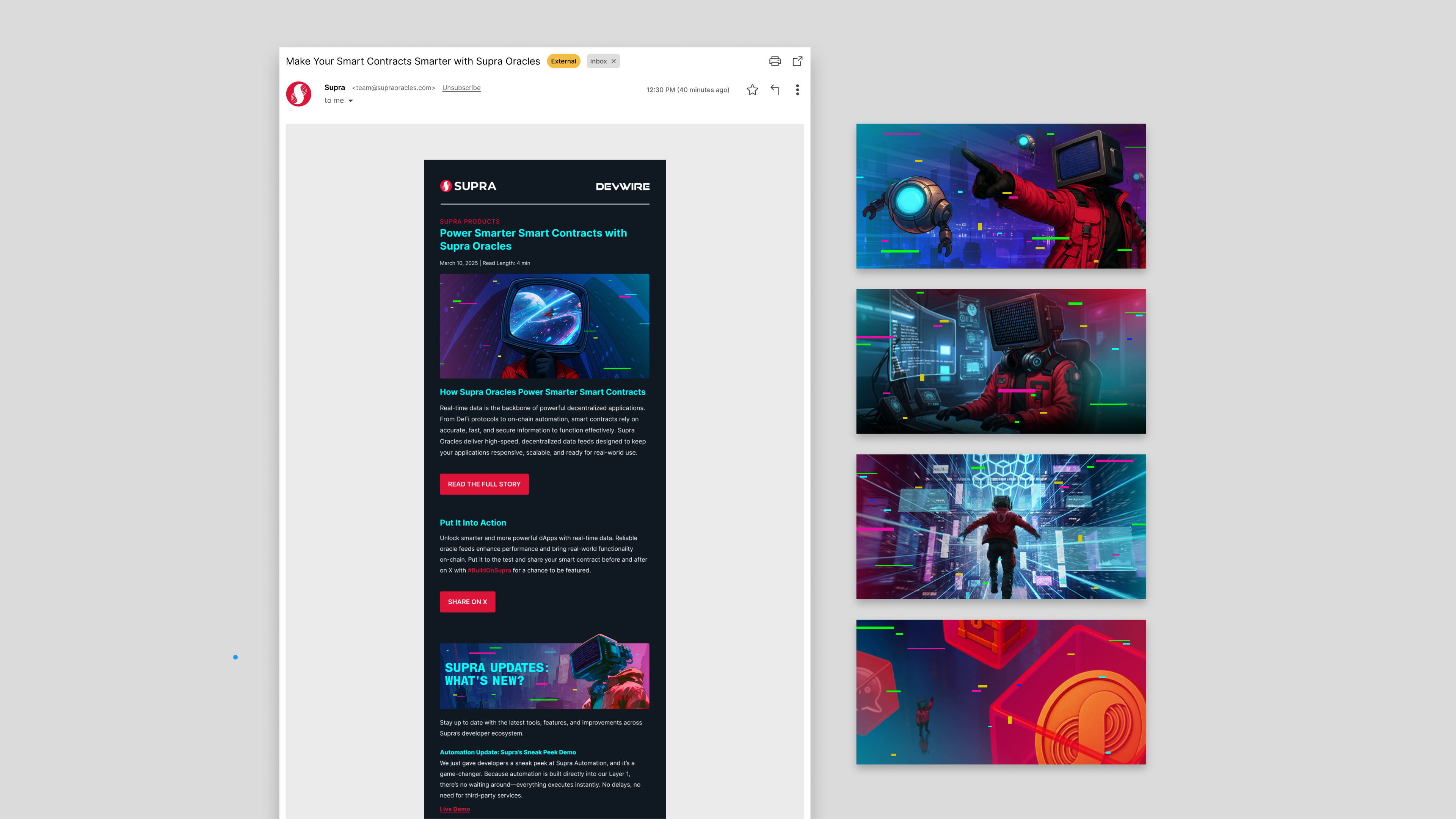
Task: Open email in new window icon
Action: (797, 61)
